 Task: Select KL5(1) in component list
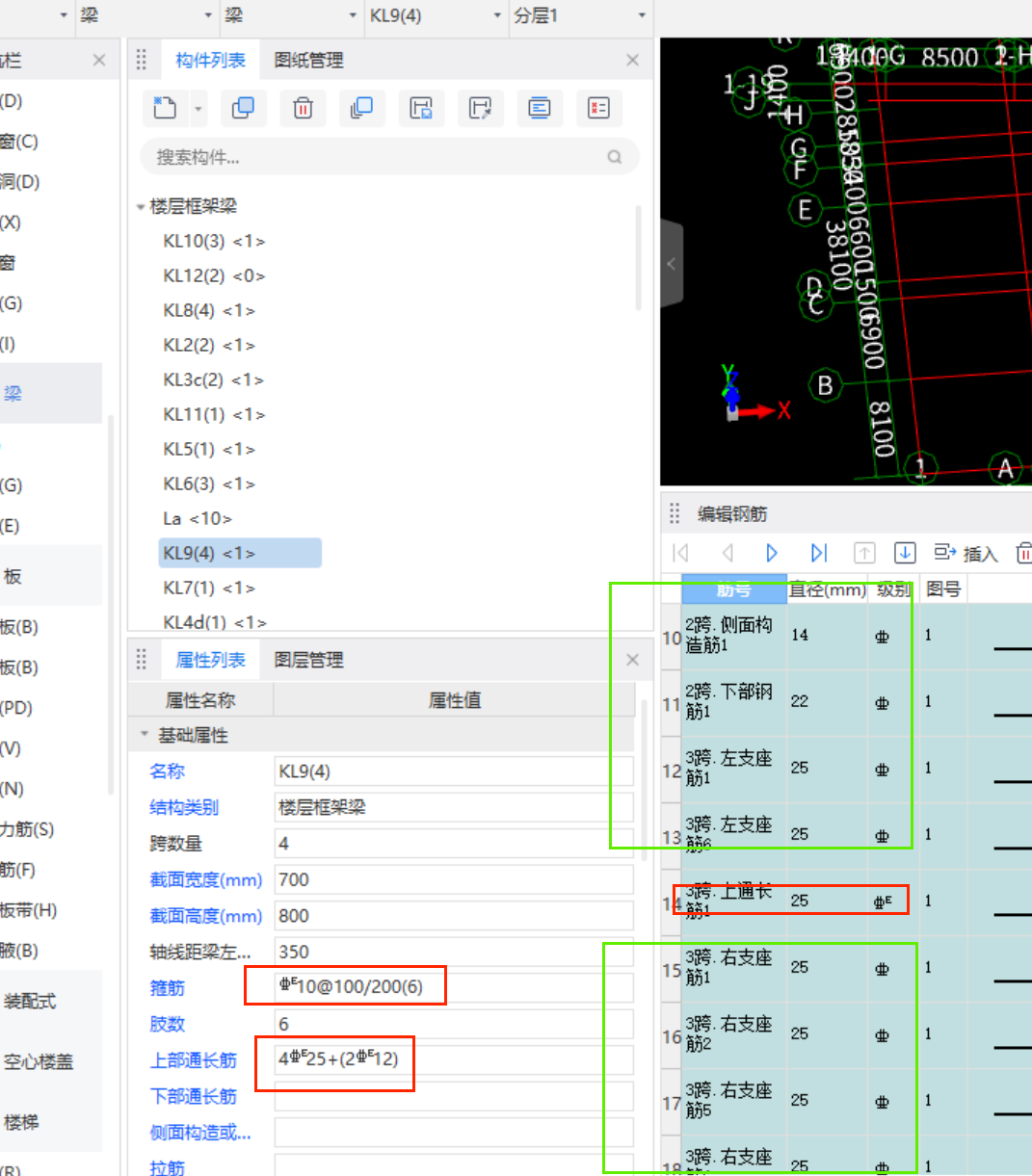point(209,449)
